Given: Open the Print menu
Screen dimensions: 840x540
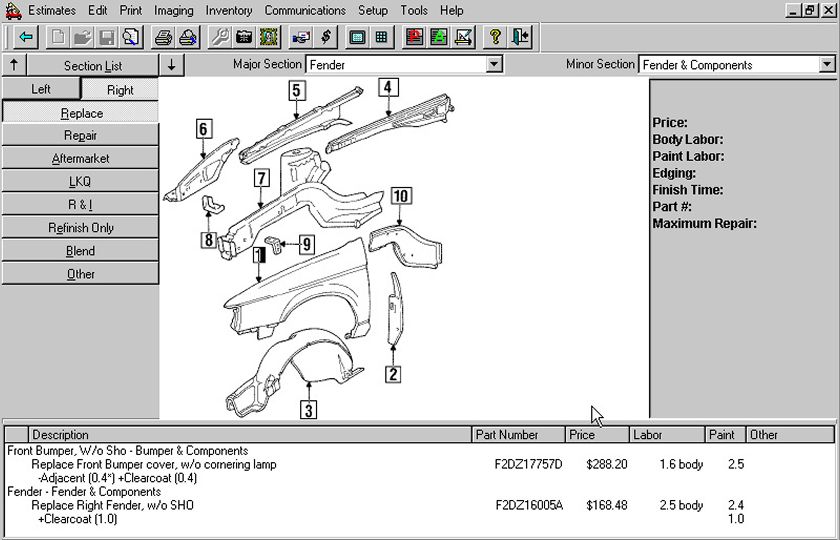Looking at the screenshot, I should [x=131, y=10].
